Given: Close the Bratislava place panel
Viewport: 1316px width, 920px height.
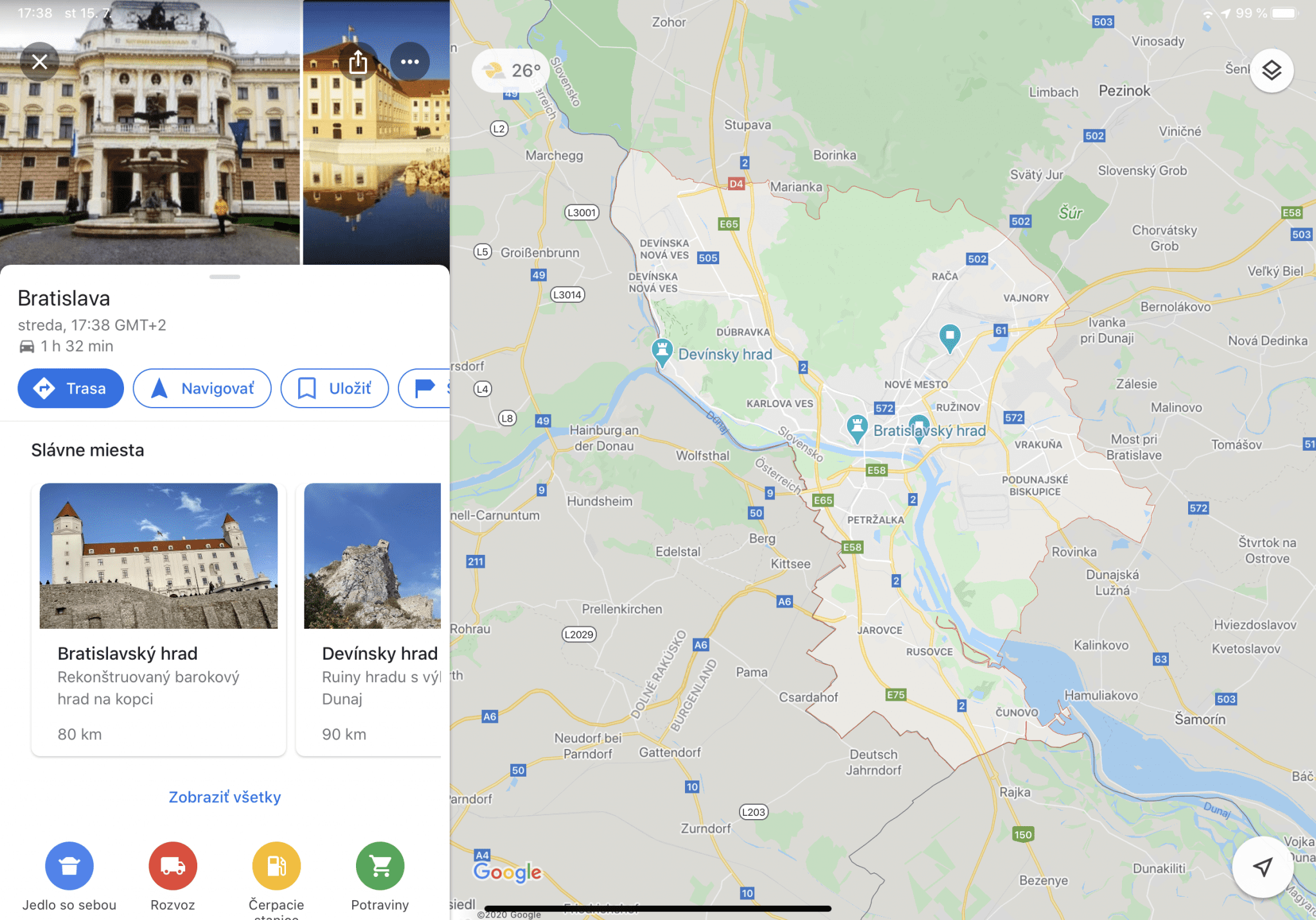Looking at the screenshot, I should click(x=40, y=62).
